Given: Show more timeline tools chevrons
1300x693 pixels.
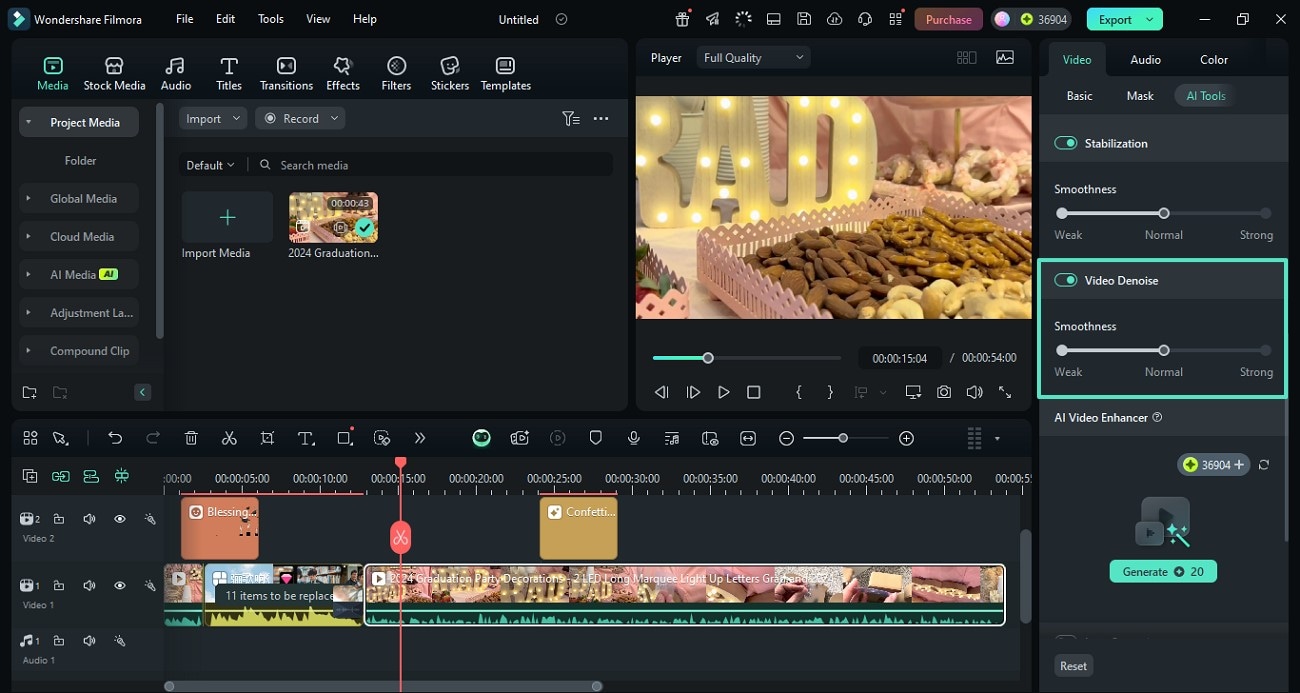Looking at the screenshot, I should click(x=420, y=438).
